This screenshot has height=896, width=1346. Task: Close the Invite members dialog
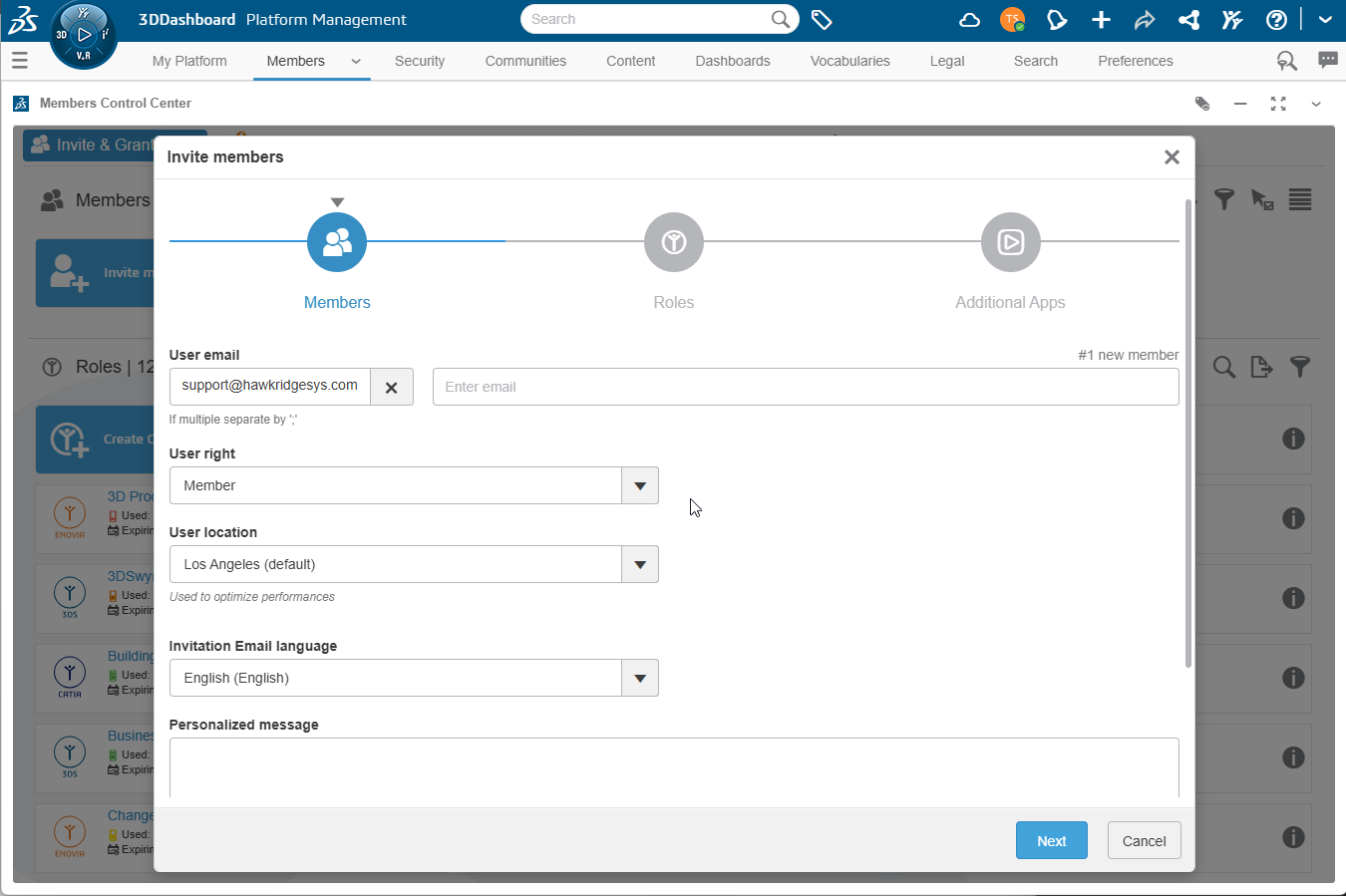click(1173, 156)
